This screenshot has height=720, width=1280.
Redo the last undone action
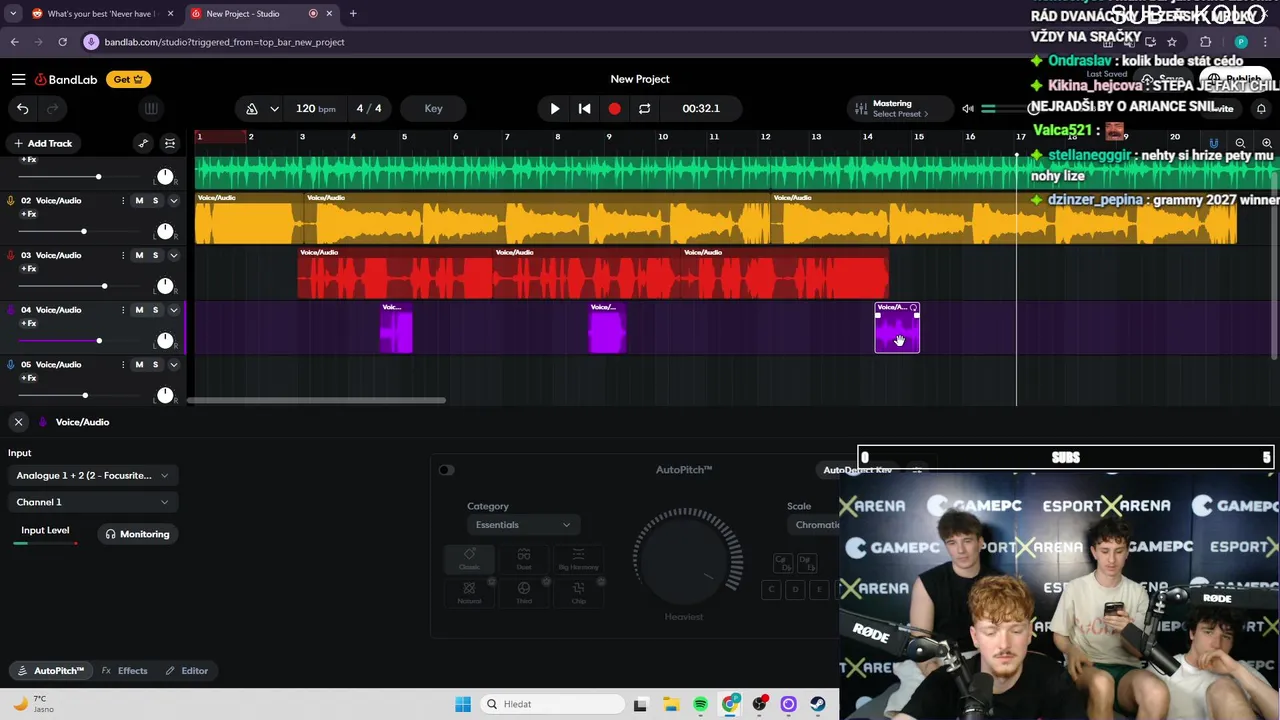click(x=53, y=108)
